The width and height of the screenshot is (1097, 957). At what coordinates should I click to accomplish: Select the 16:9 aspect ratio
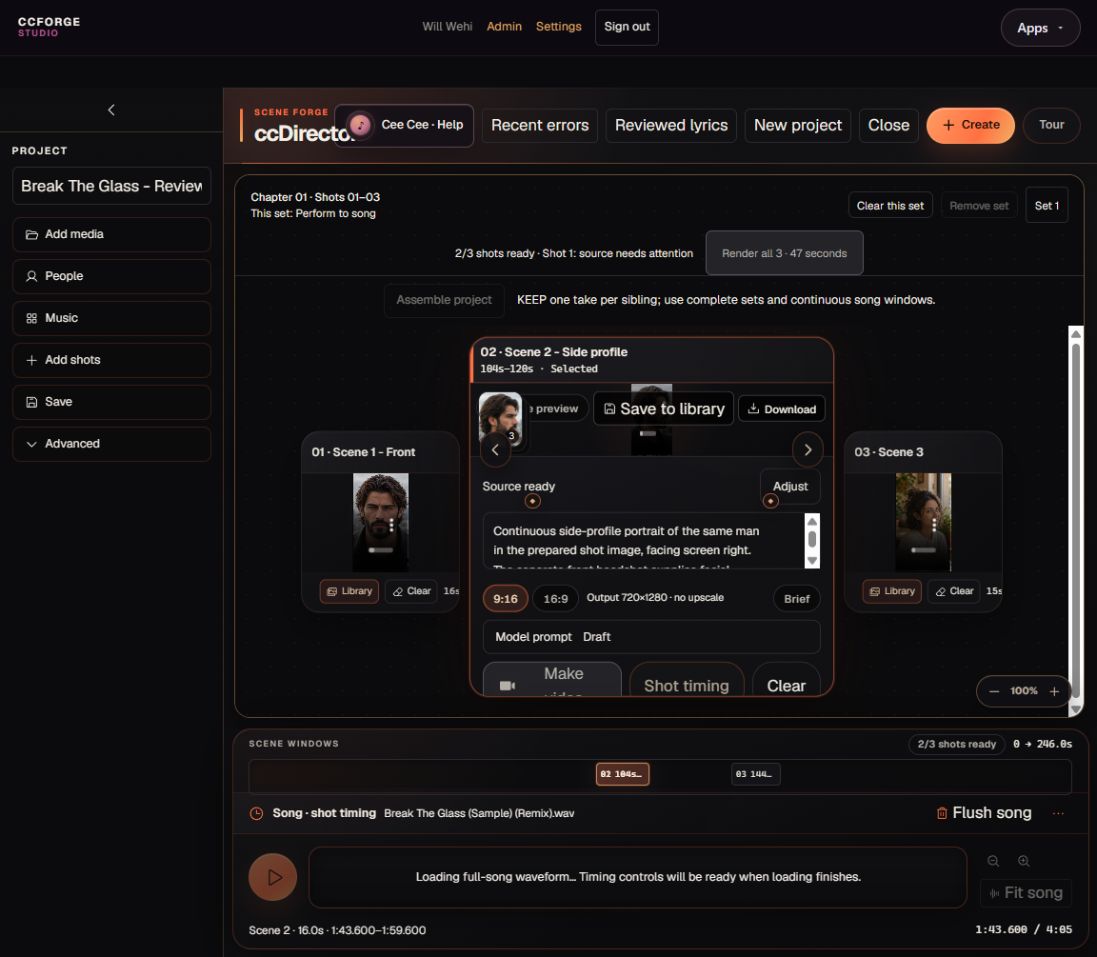pos(555,599)
